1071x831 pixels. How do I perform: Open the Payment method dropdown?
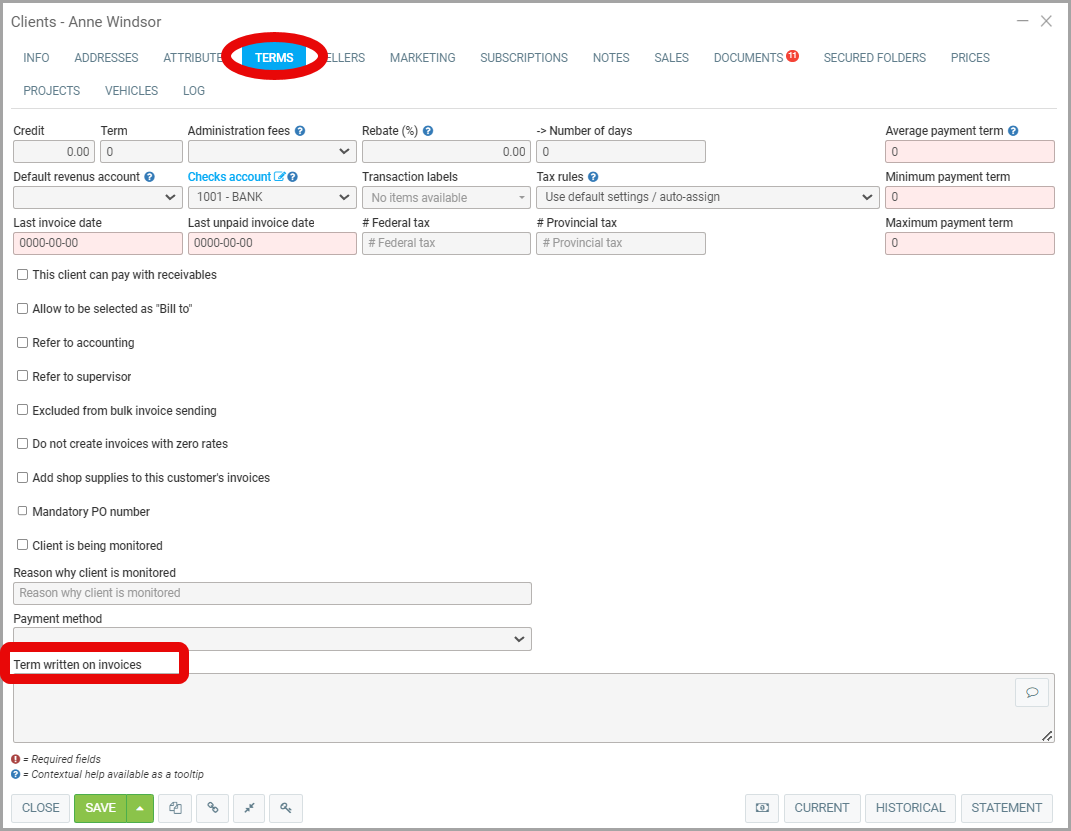click(272, 639)
